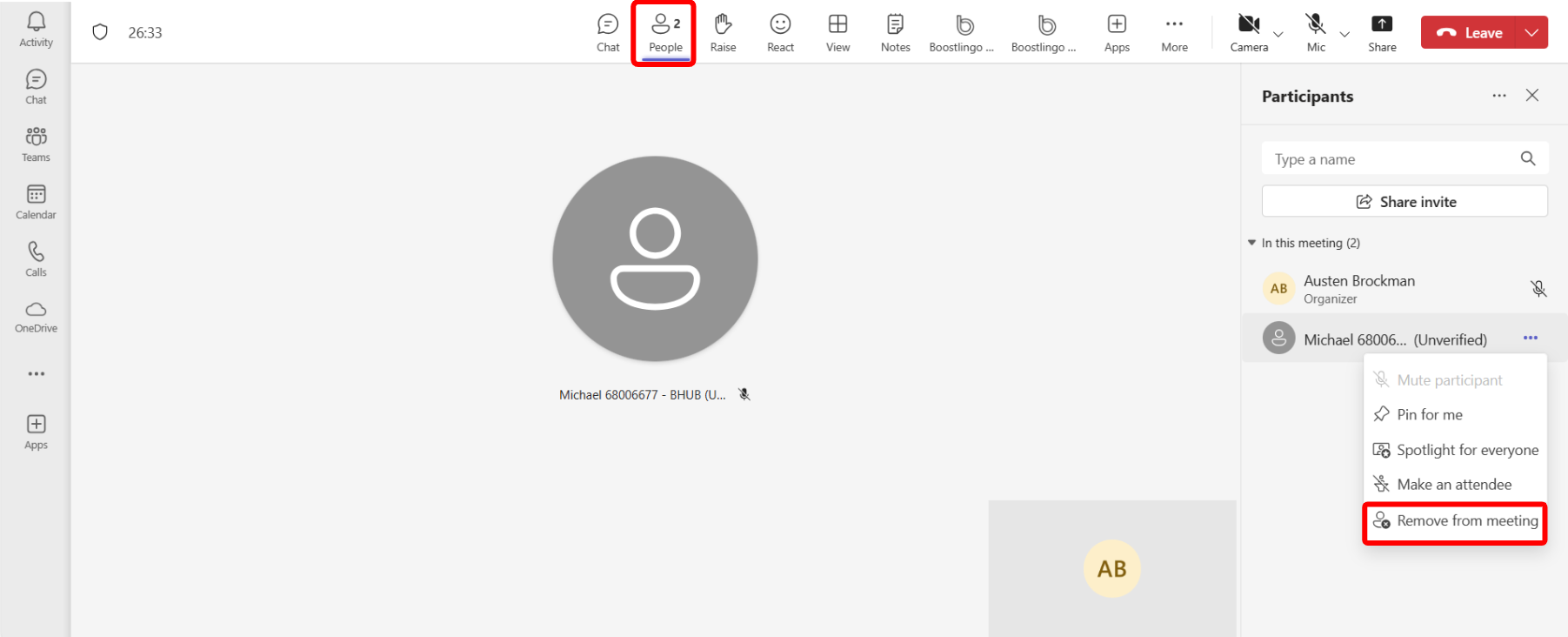
Task: Open OneDrive from the left sidebar
Action: [36, 317]
